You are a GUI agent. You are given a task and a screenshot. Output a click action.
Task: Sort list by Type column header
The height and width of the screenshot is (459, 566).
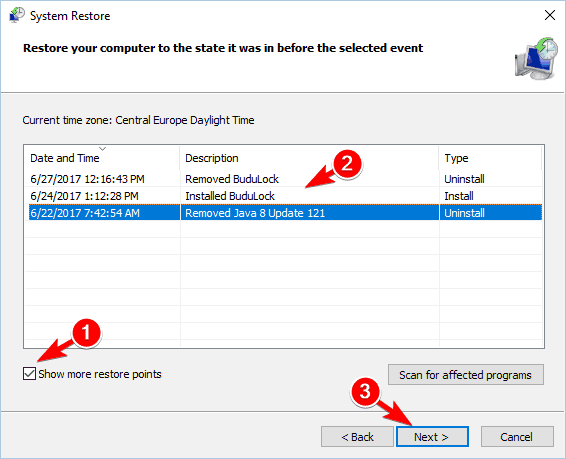490,158
